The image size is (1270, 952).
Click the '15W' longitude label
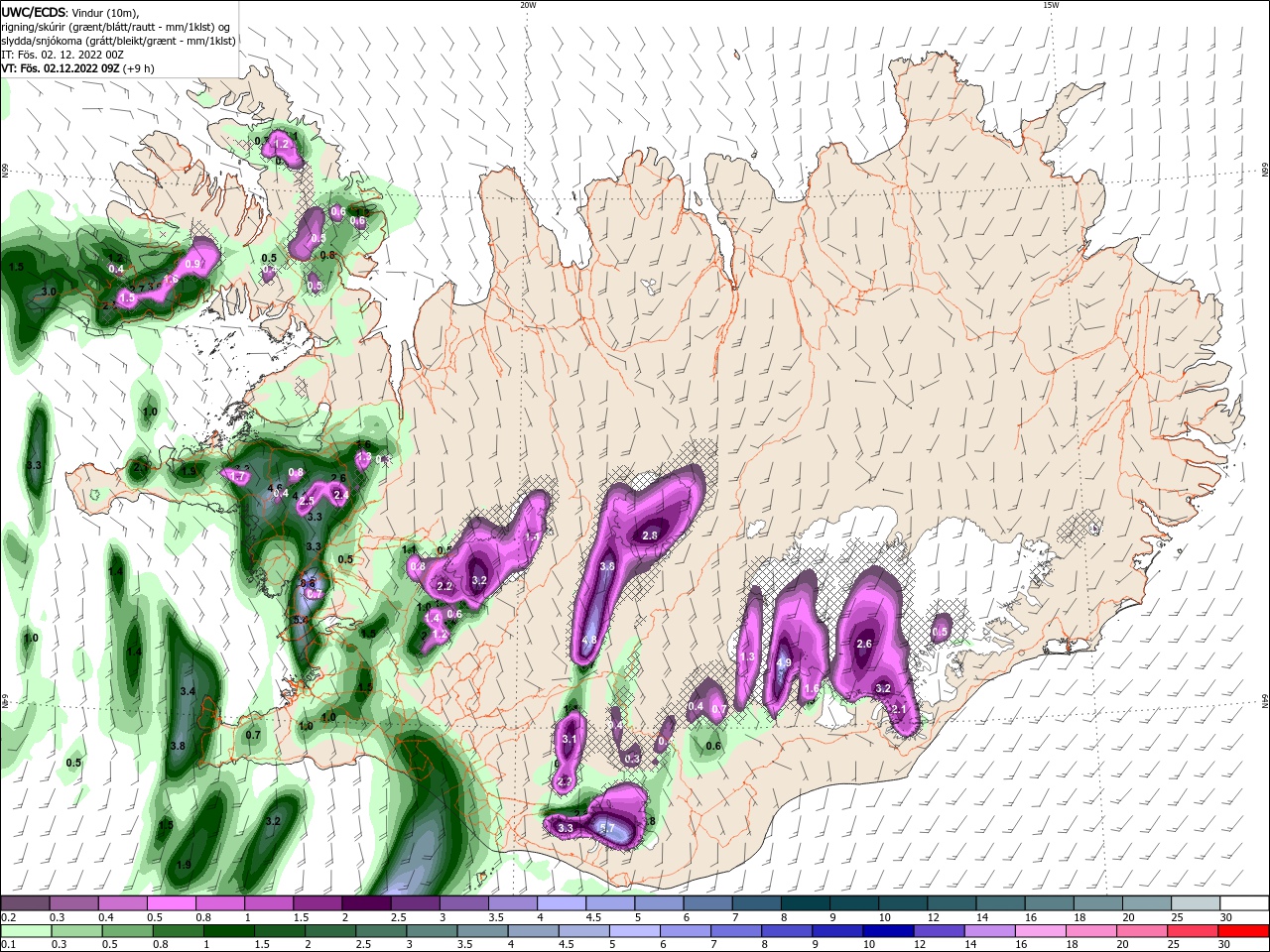1051,5
